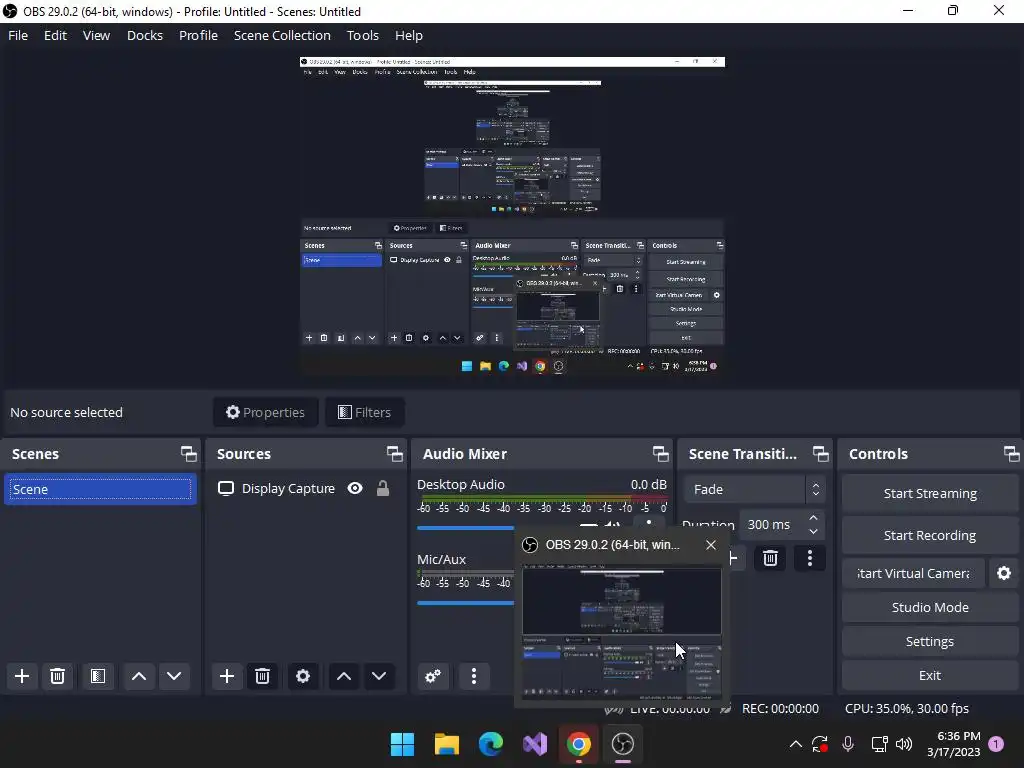Open virtual camera settings gear

(x=1004, y=573)
